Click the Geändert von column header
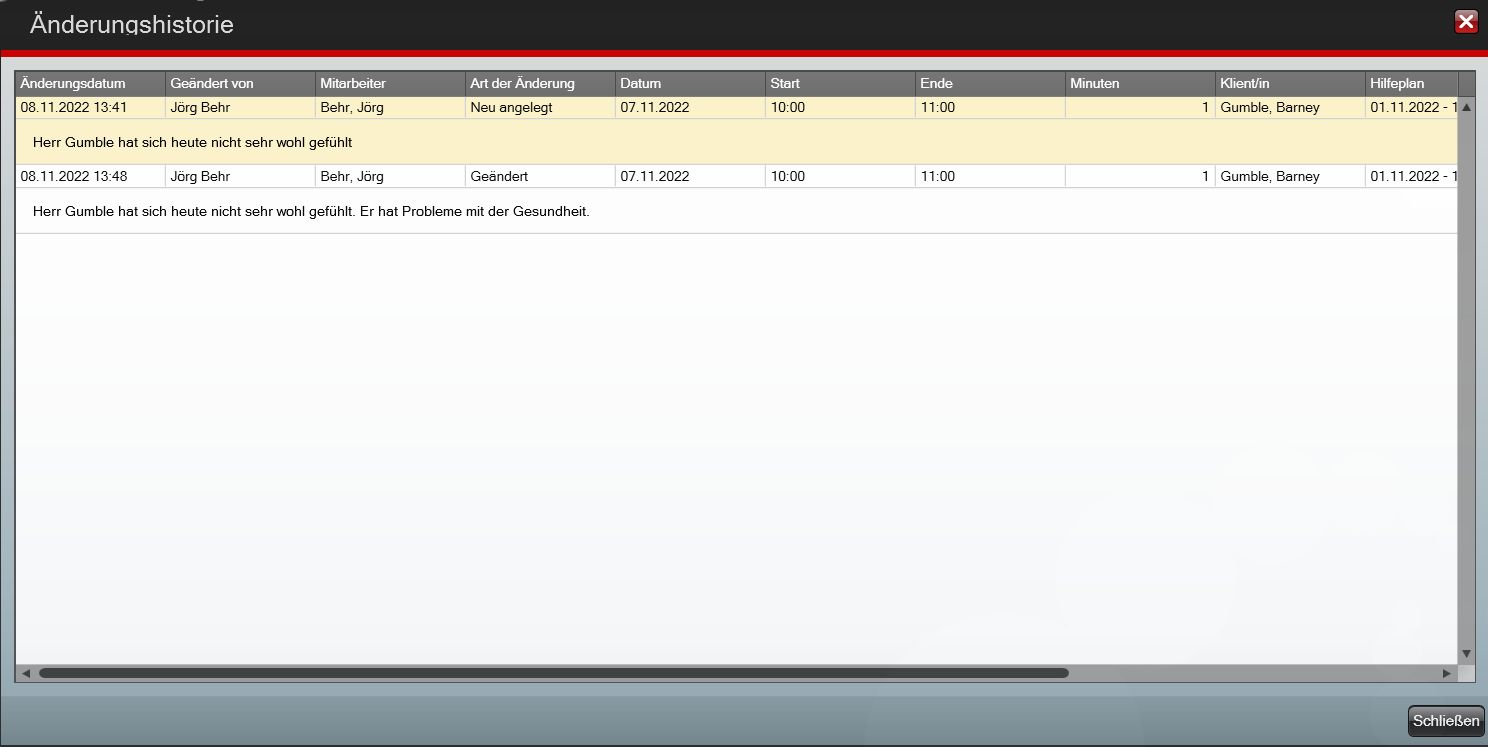 tap(240, 84)
